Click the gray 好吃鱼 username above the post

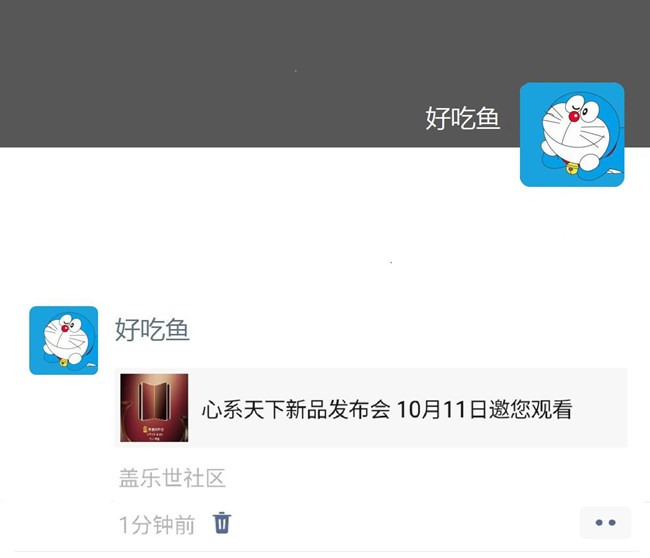coord(152,330)
